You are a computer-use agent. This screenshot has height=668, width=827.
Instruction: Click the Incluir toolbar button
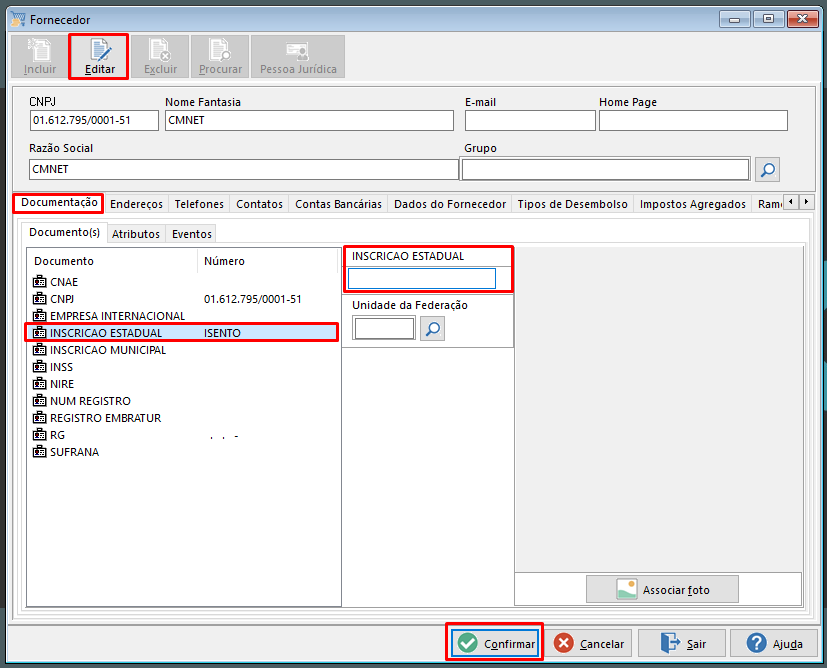[40, 57]
